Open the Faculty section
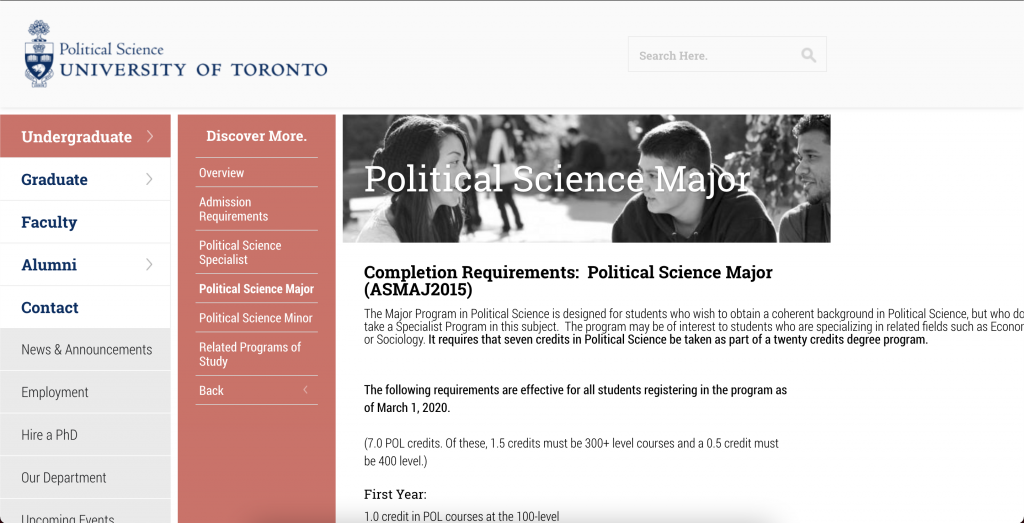Viewport: 1024px width, 523px height. pos(49,222)
